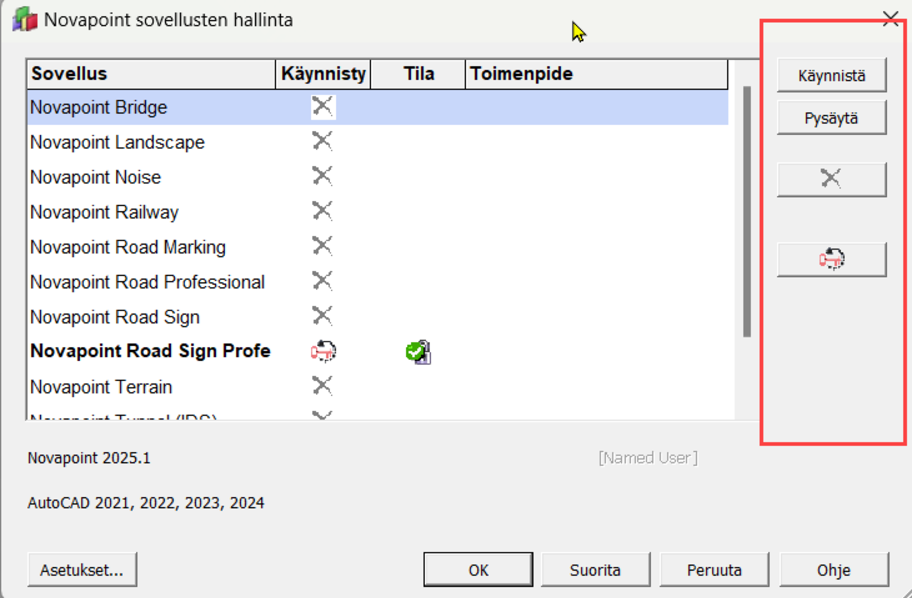This screenshot has width=912, height=598.
Task: Click startup X icon for Novapoint Noise
Action: tap(322, 176)
